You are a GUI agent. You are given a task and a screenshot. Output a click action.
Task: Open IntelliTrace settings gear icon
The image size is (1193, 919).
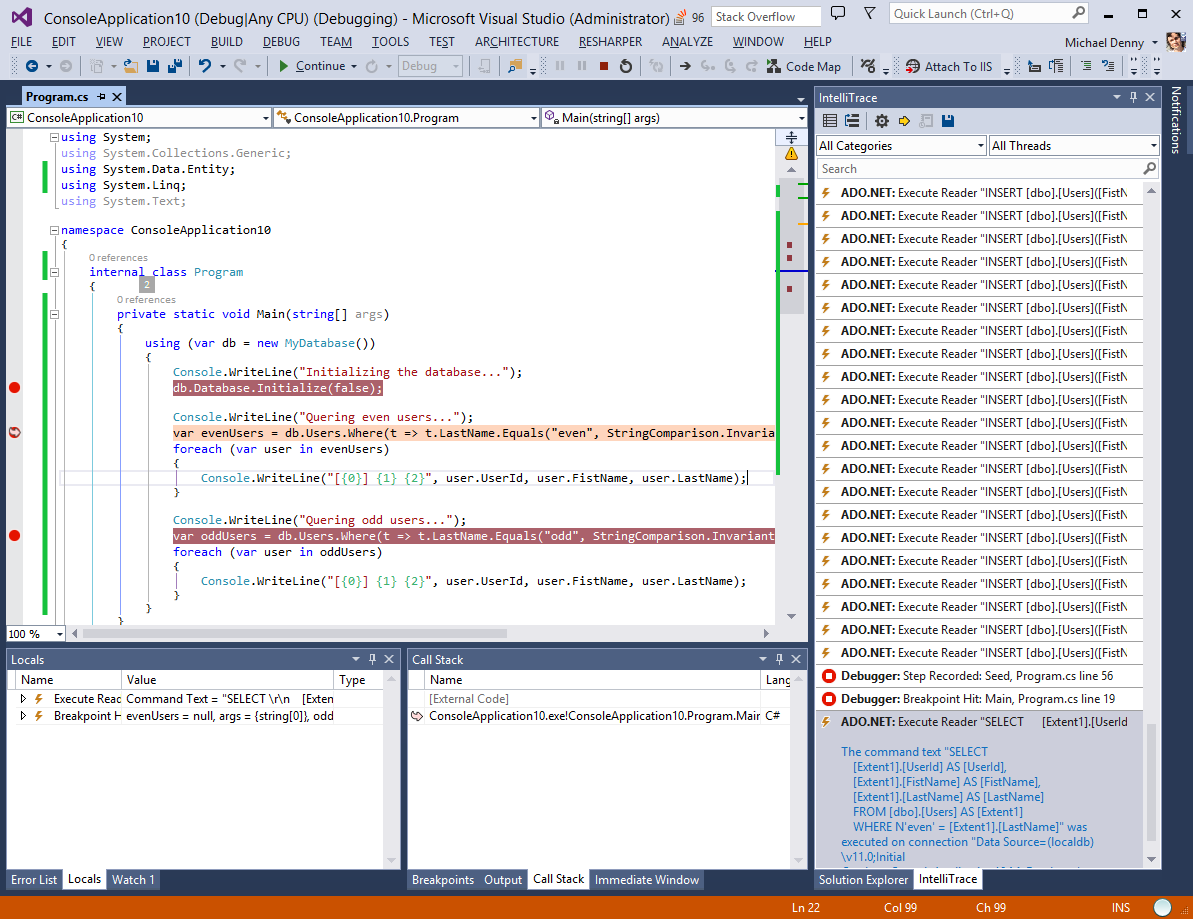[881, 121]
